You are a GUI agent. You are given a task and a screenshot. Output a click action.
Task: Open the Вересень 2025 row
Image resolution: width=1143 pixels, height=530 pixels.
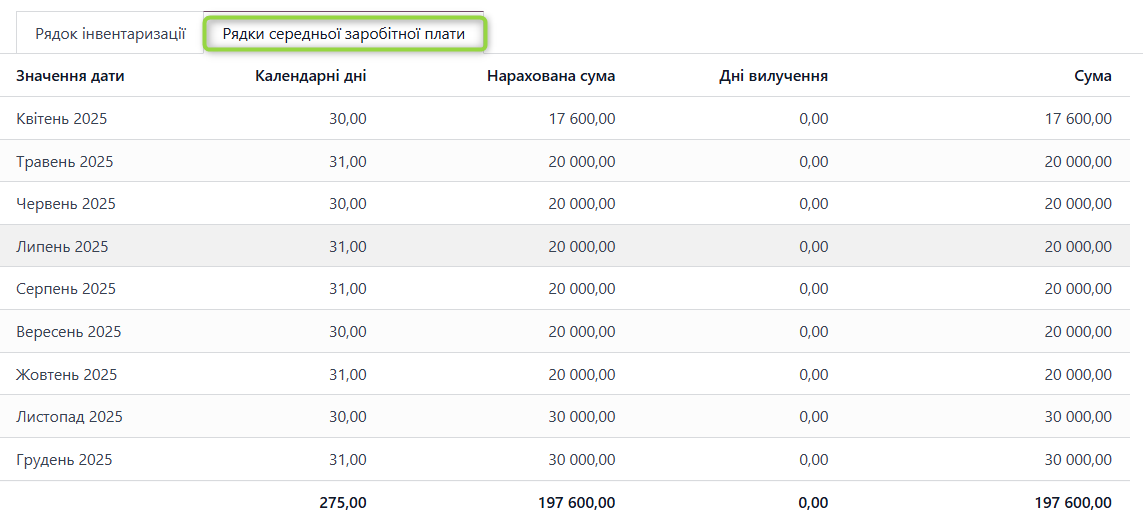pos(69,332)
